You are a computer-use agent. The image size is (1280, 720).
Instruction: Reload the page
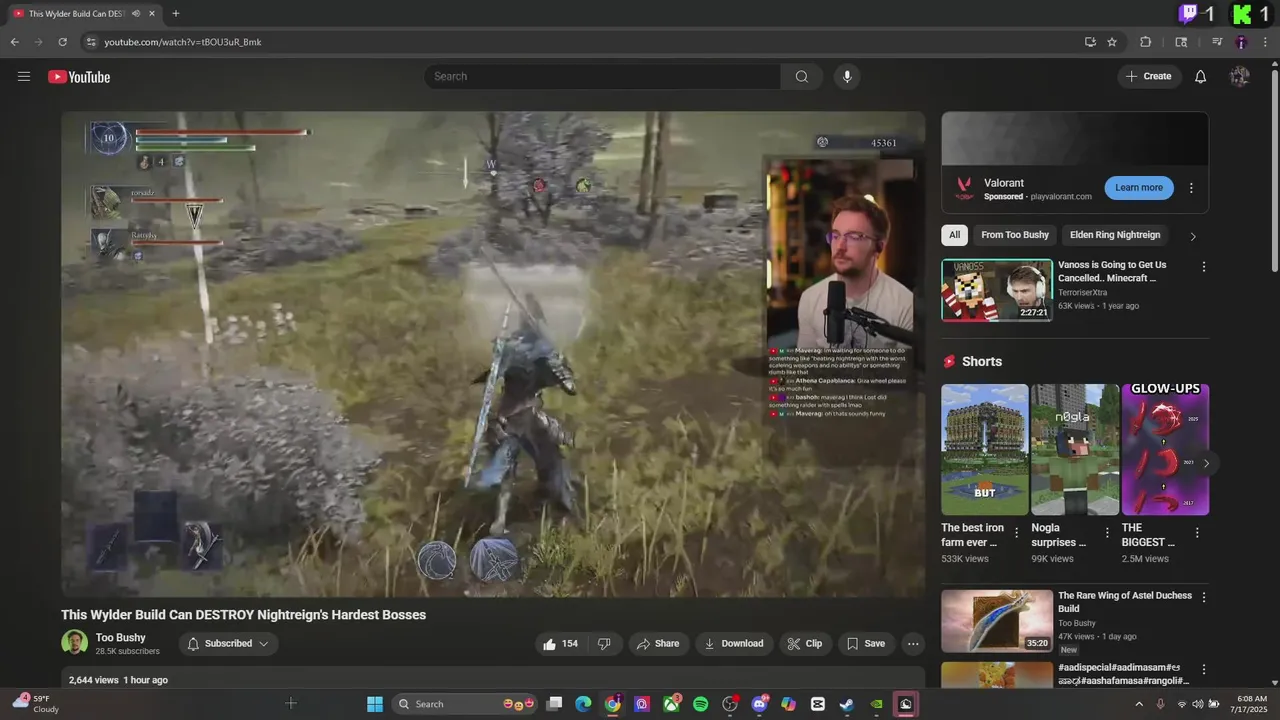tap(62, 42)
